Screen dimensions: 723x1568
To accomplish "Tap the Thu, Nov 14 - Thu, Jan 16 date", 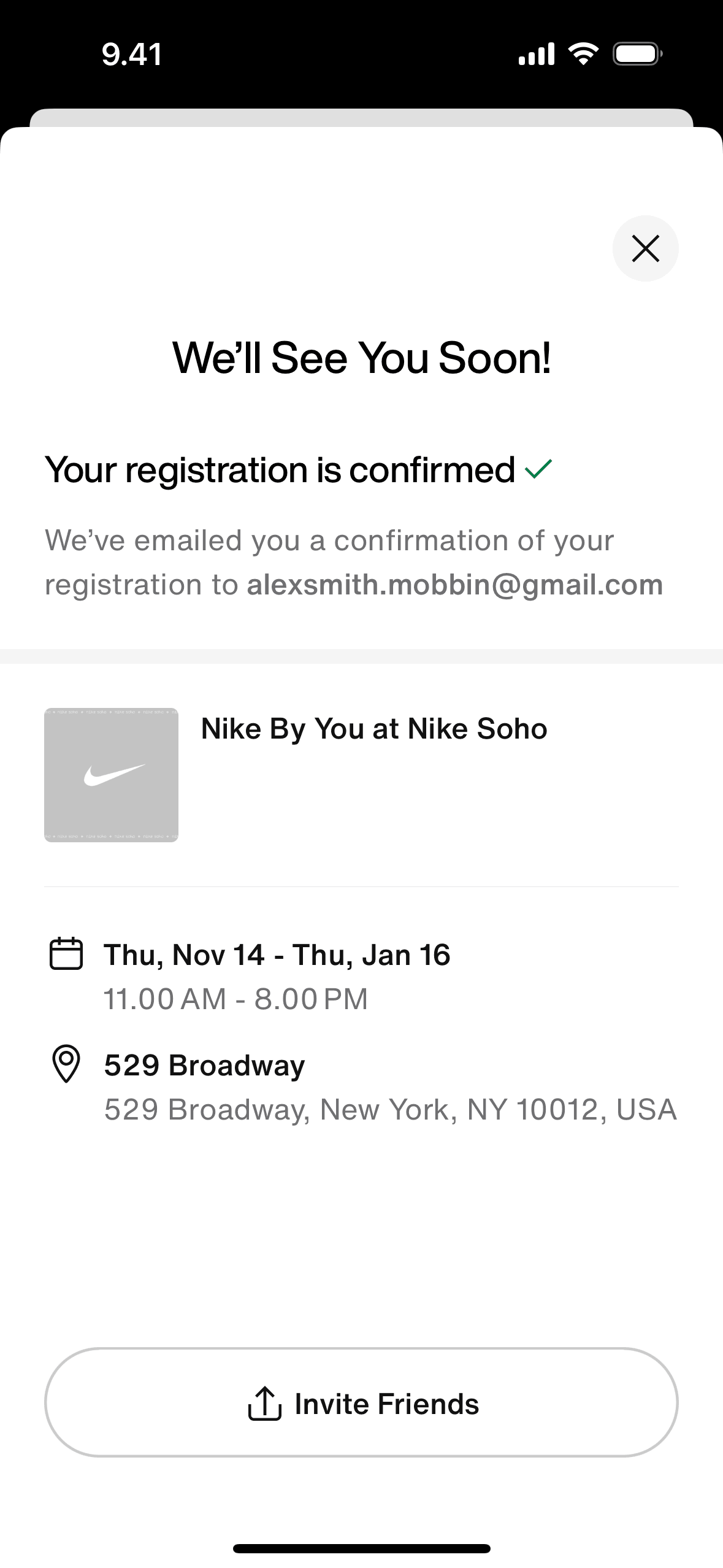I will tap(277, 955).
